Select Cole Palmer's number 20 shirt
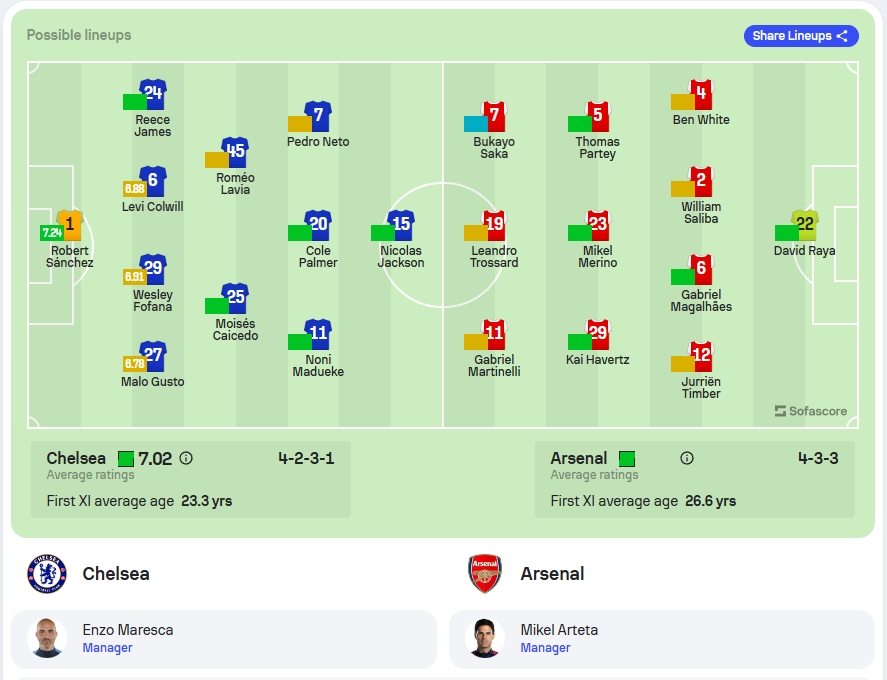The height and width of the screenshot is (680, 887). tap(318, 226)
